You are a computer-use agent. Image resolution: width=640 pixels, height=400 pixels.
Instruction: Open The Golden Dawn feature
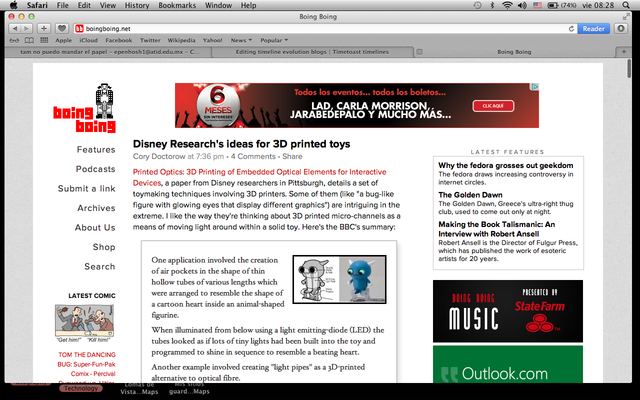(x=470, y=195)
